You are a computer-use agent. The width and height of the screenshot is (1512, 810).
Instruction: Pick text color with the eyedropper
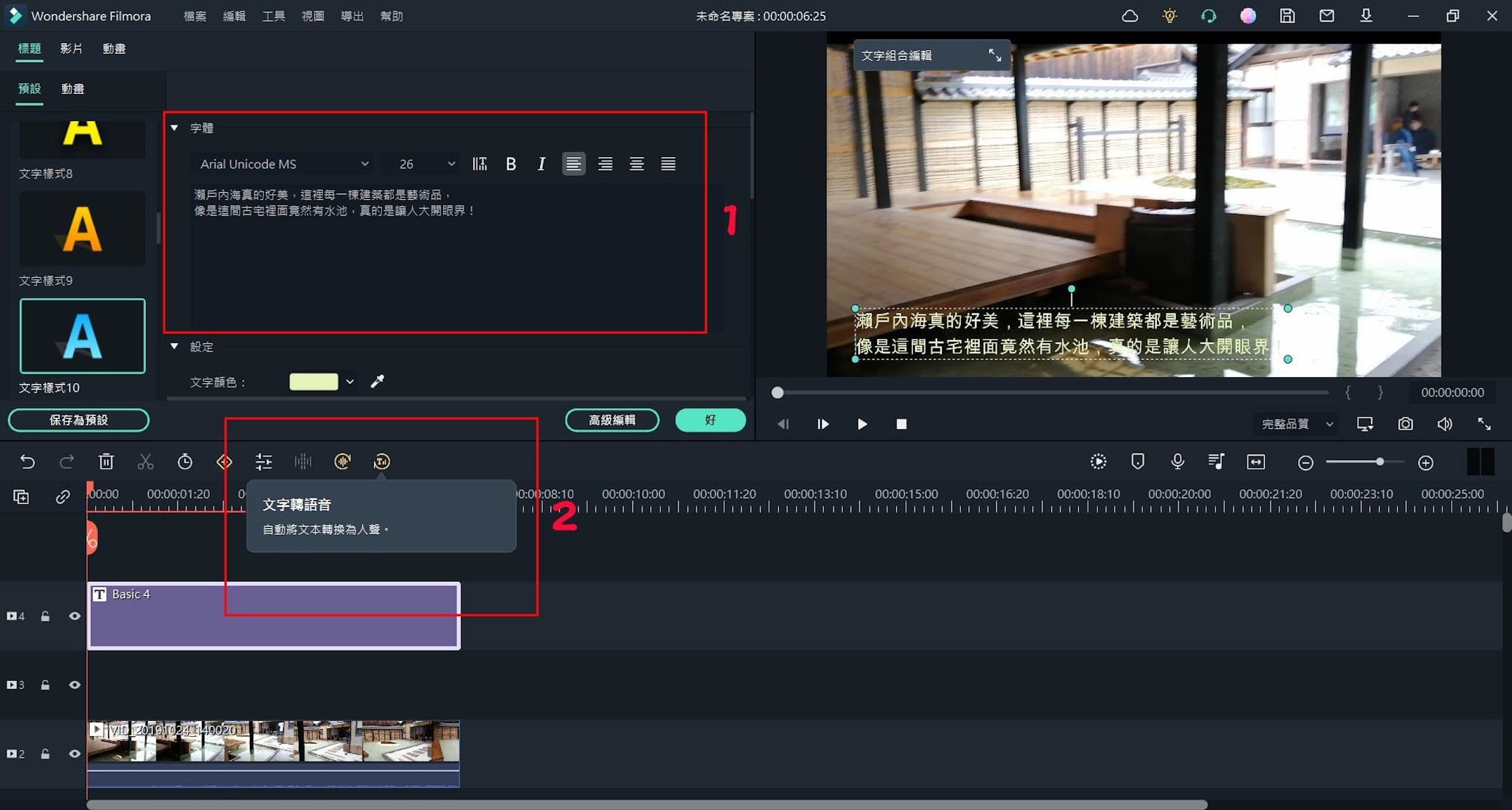(377, 382)
